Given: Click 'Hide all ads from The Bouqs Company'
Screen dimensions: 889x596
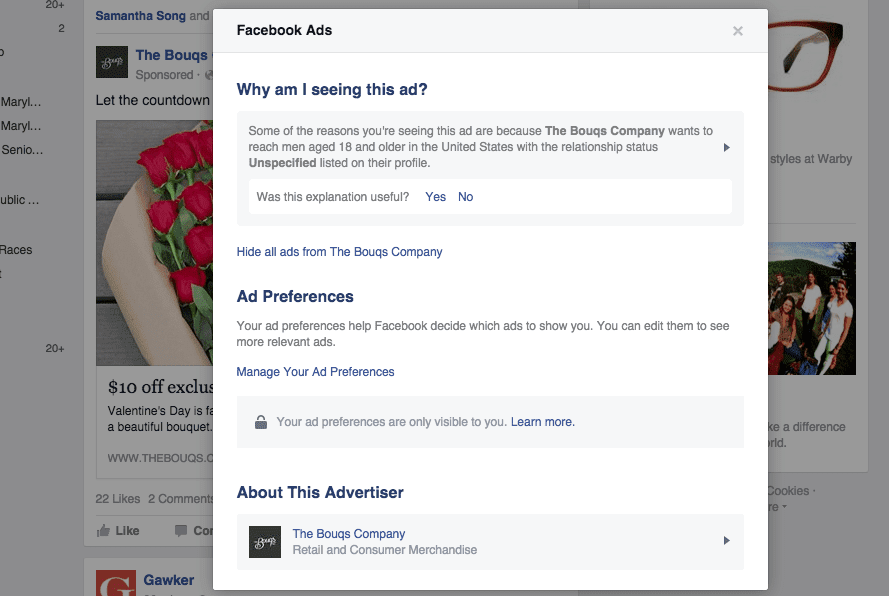Looking at the screenshot, I should [x=339, y=252].
